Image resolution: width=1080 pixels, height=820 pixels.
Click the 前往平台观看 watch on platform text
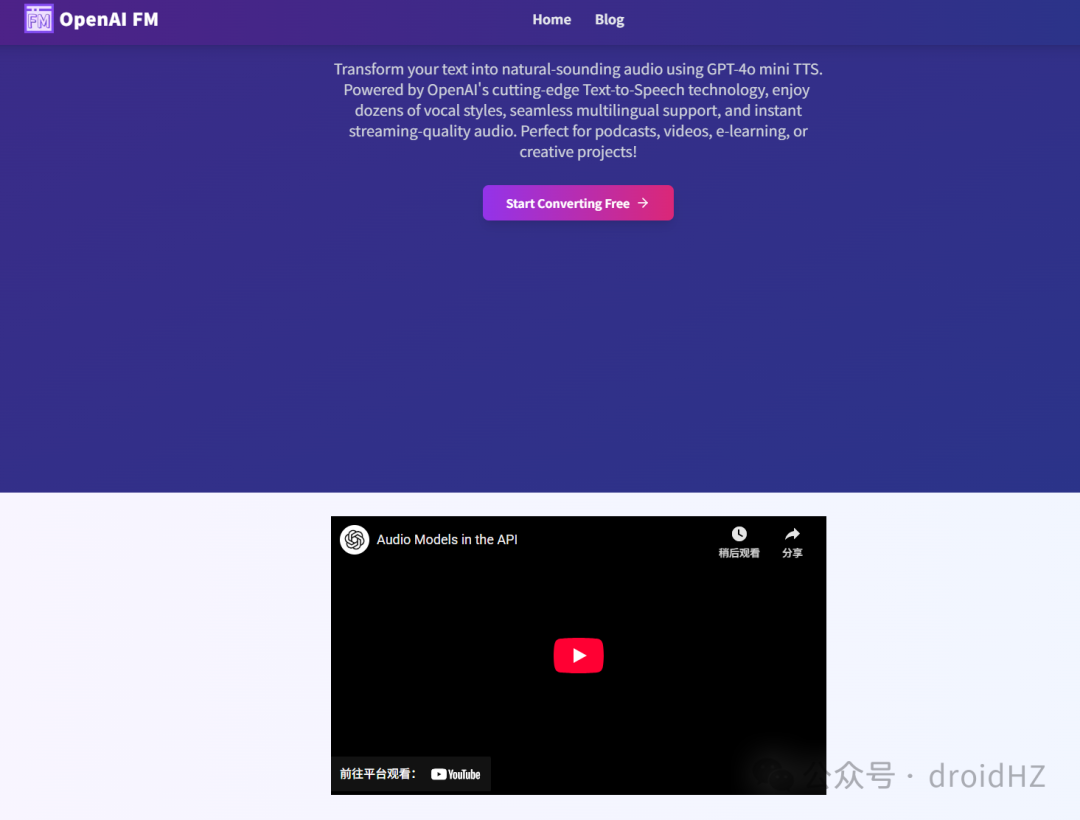pos(377,774)
